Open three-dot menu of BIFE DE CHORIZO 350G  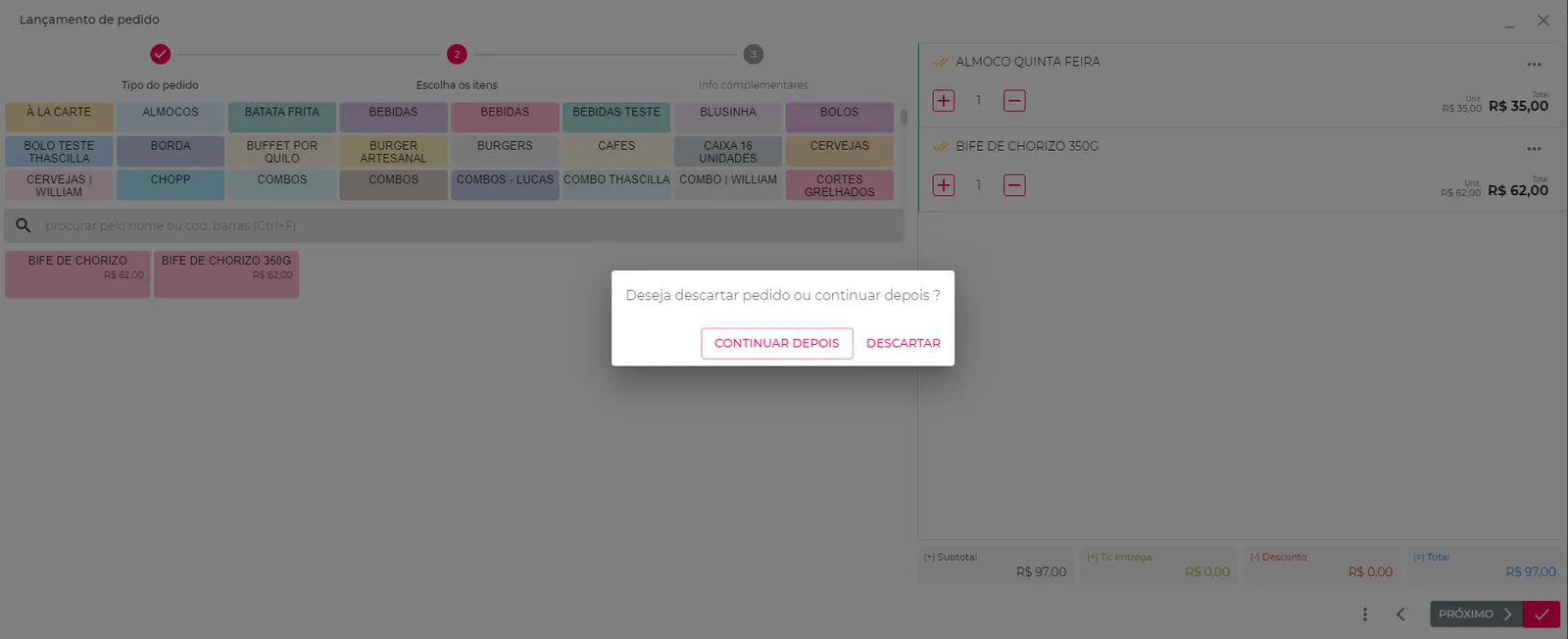pos(1534,148)
